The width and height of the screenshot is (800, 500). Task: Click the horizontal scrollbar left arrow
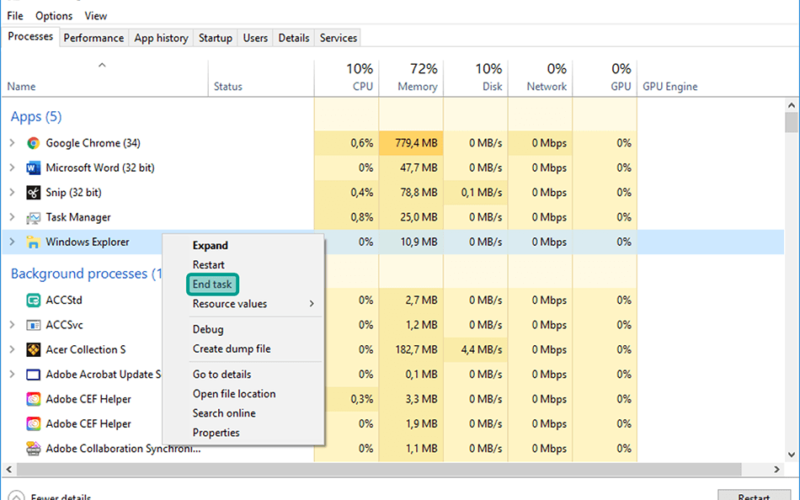coord(9,469)
